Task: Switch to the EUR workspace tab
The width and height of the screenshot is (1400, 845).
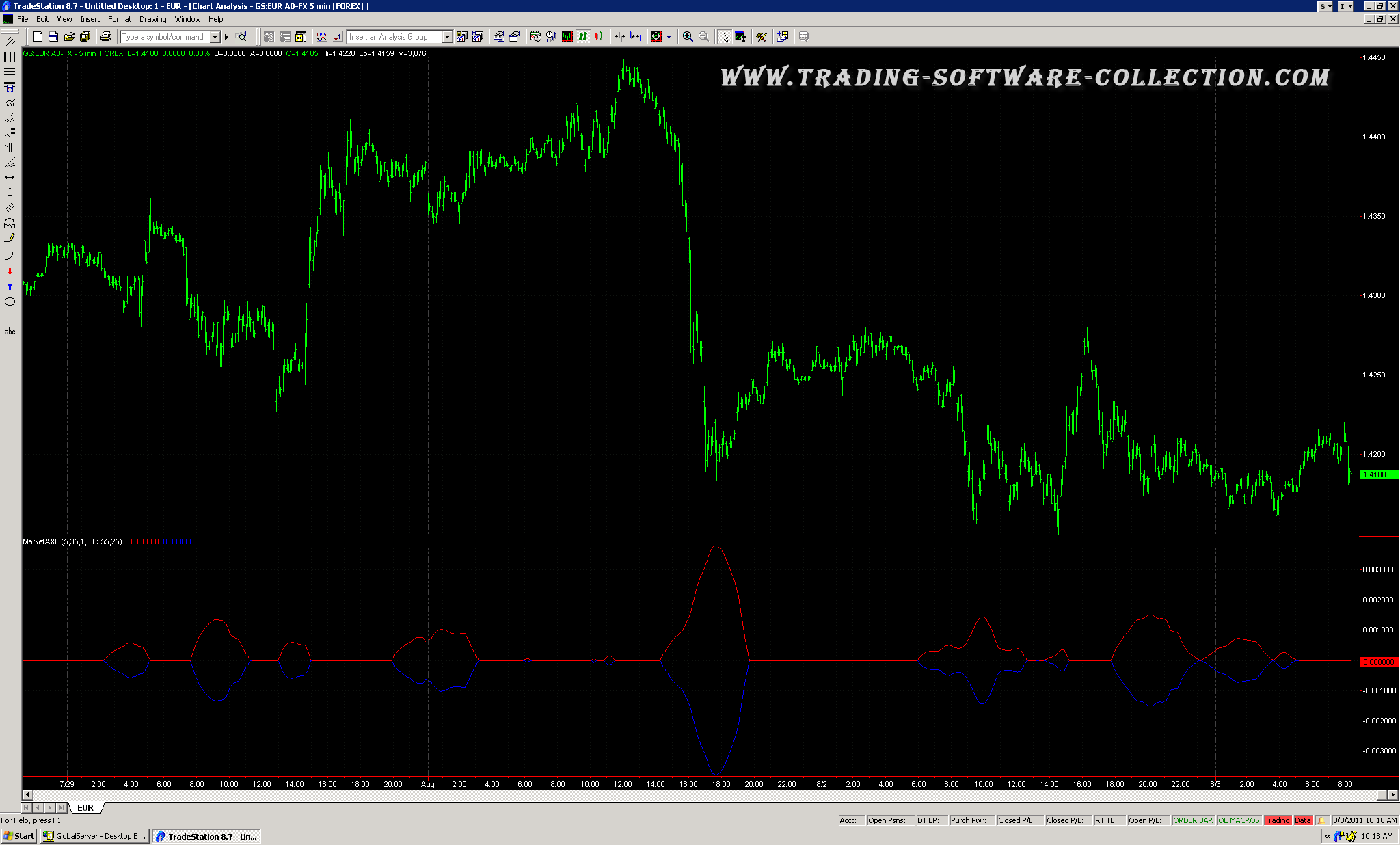Action: pyautogui.click(x=85, y=807)
